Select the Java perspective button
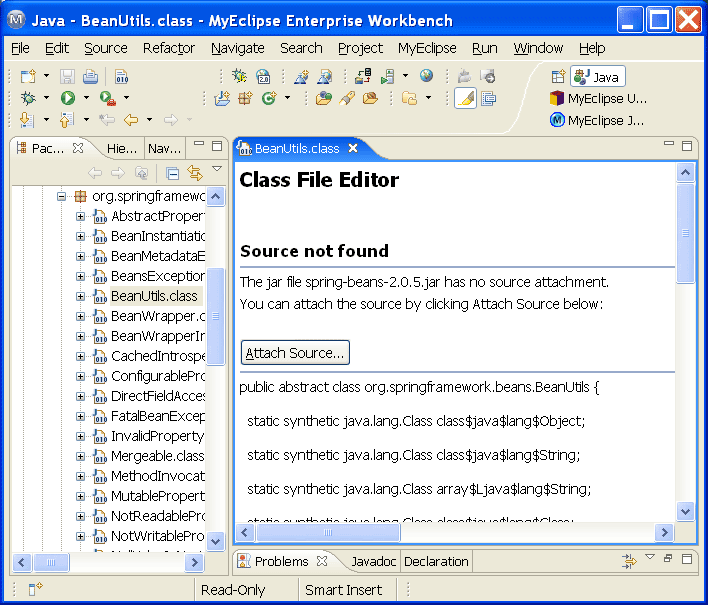Image resolution: width=708 pixels, height=605 pixels. (598, 76)
